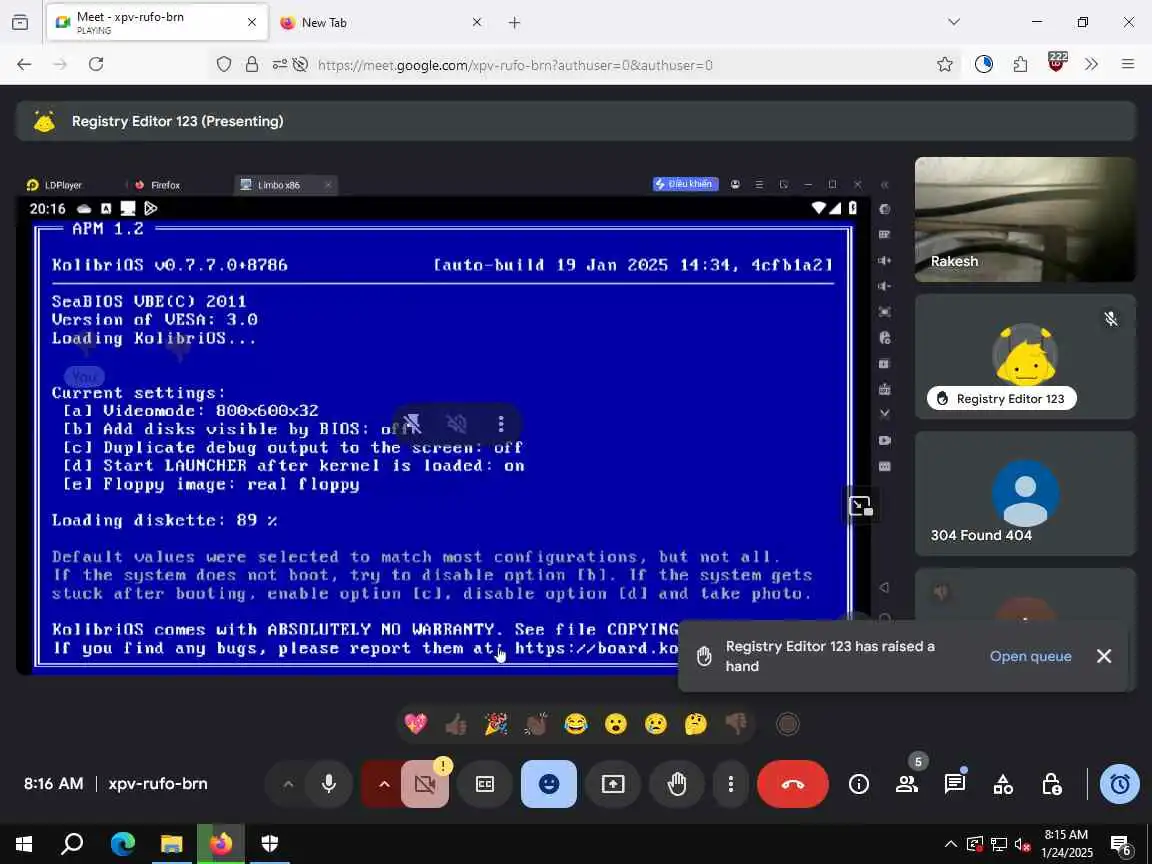Viewport: 1152px width, 864px height.
Task: Bookmark this page with the star
Action: click(945, 65)
